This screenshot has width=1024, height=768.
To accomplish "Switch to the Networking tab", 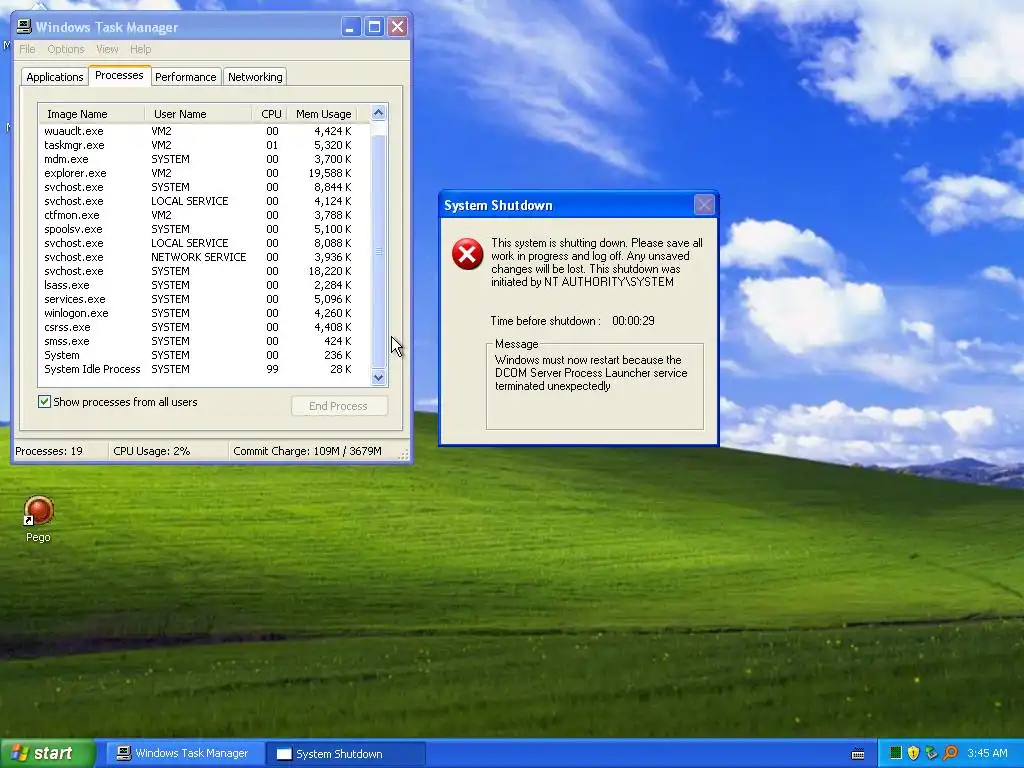I will [x=255, y=77].
